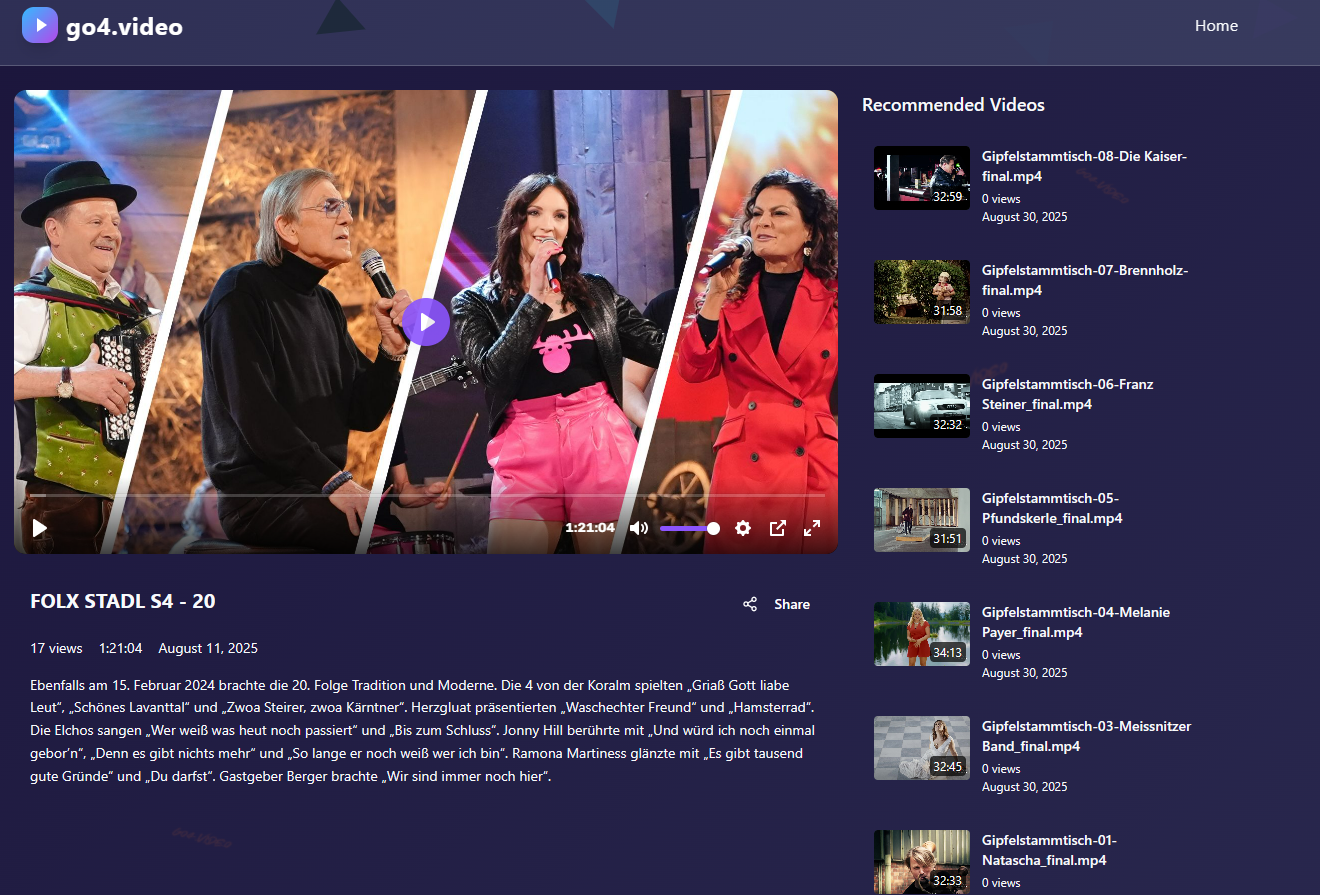Click the video progress seek bar
The image size is (1320, 895).
pyautogui.click(x=427, y=495)
